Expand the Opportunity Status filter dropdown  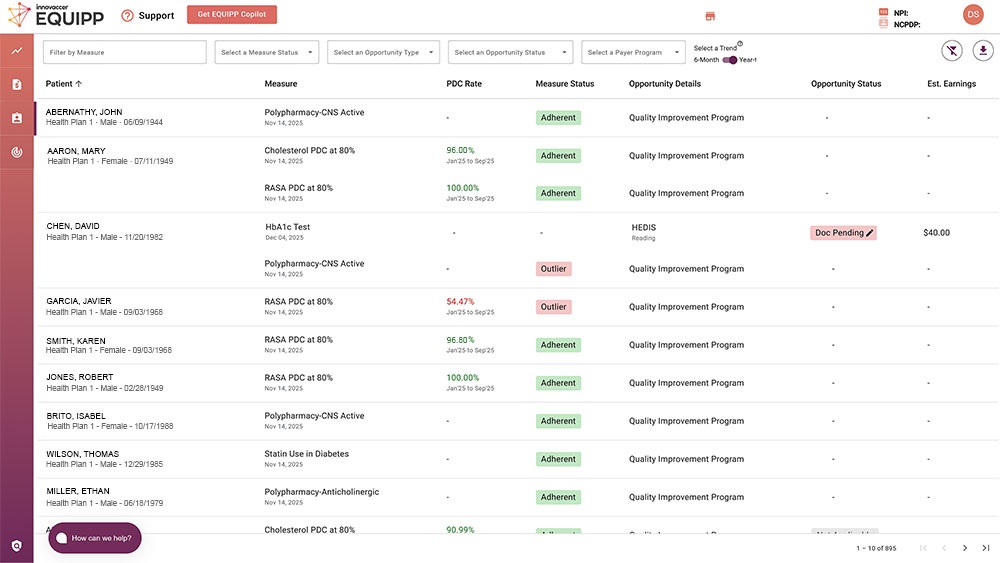507,52
